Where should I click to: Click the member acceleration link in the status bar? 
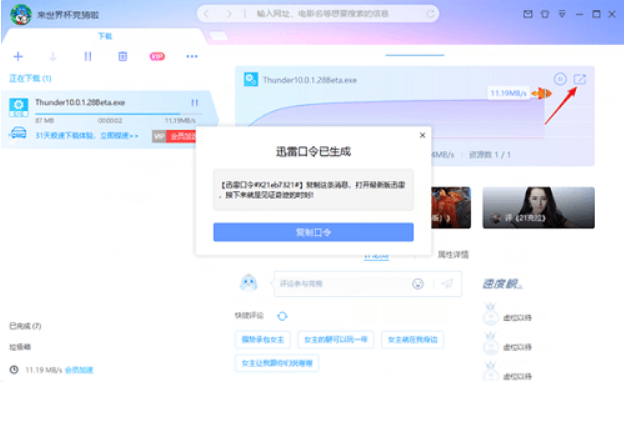[x=79, y=370]
